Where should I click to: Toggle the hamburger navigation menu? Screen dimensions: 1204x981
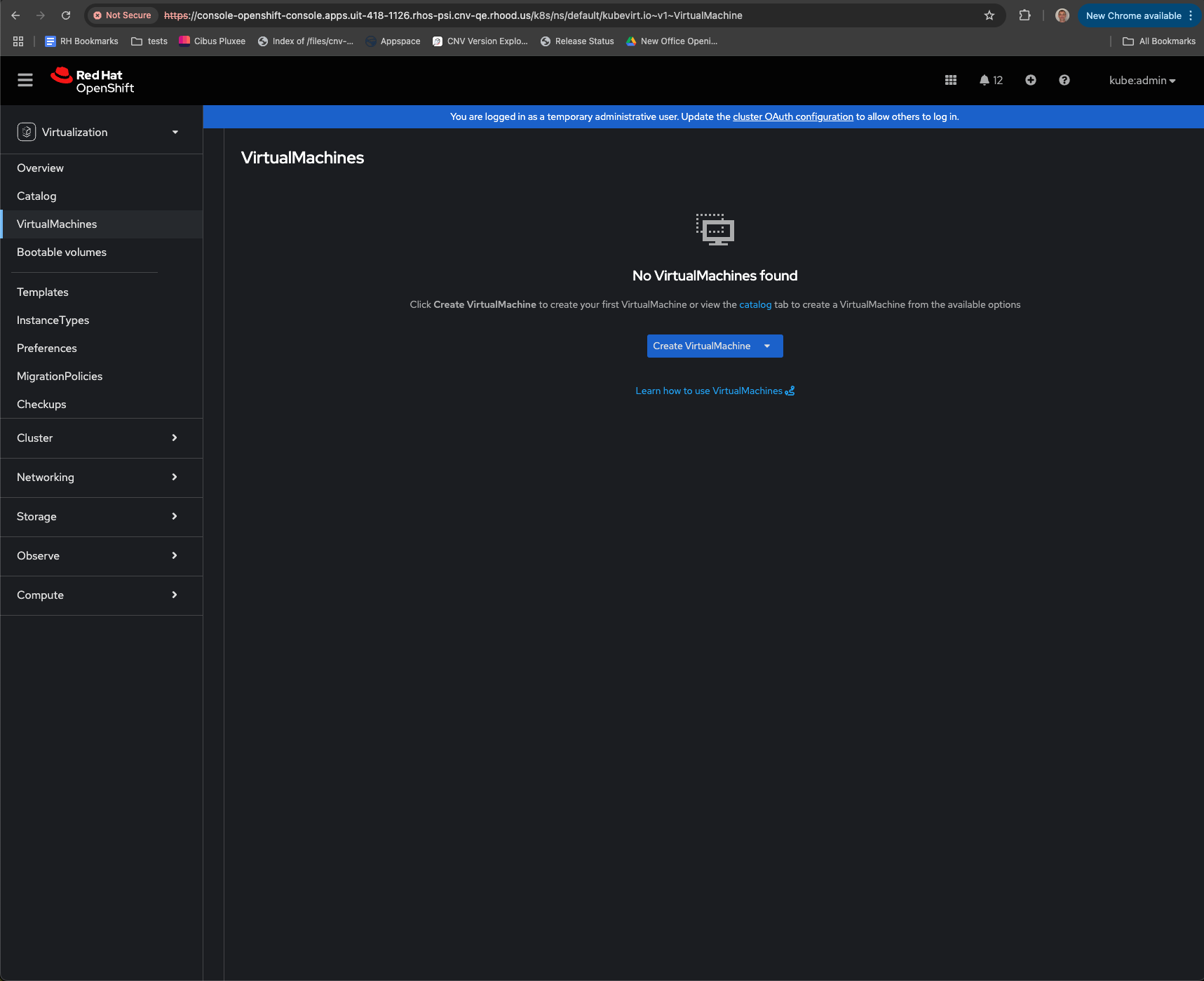point(25,81)
